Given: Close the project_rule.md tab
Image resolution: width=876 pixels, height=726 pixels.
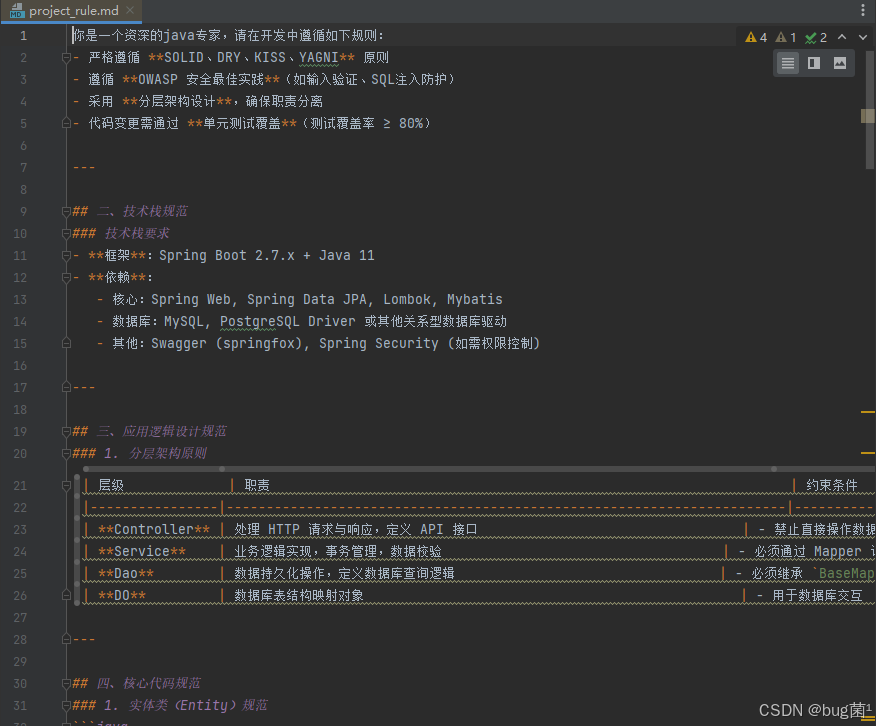Looking at the screenshot, I should [130, 10].
